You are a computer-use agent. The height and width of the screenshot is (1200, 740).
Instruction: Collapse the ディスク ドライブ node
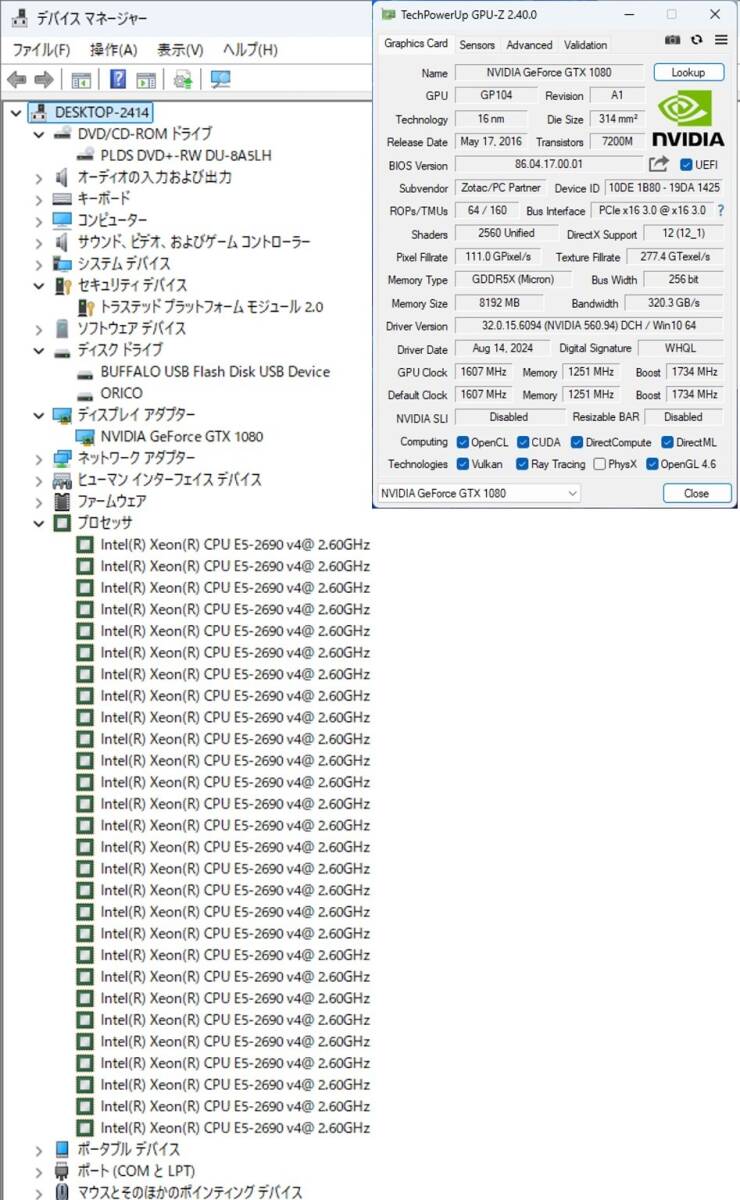39,350
